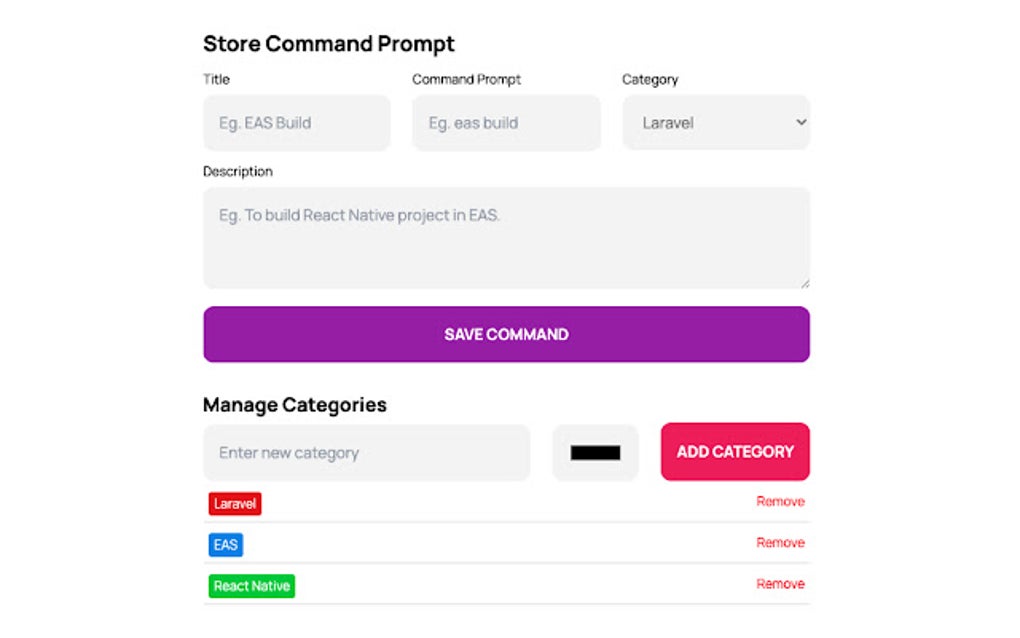This screenshot has width=1020, height=638.
Task: Select the green React Native tag
Action: pyautogui.click(x=252, y=586)
